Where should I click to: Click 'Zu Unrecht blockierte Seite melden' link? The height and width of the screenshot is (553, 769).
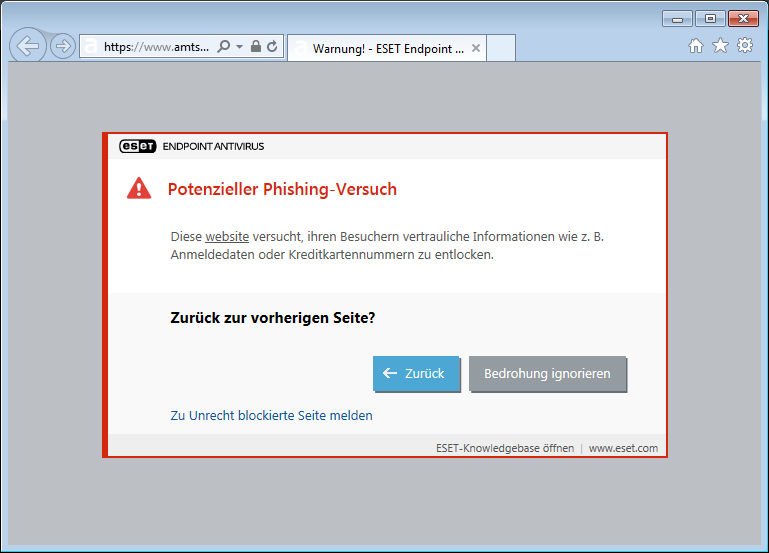point(271,415)
